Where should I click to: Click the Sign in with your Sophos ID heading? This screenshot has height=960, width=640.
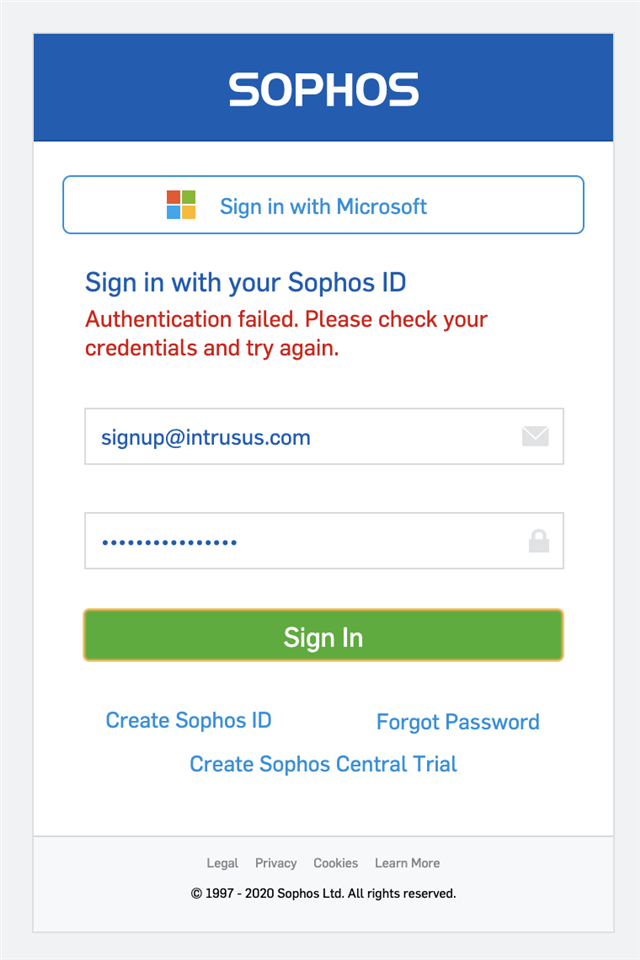pyautogui.click(x=246, y=282)
